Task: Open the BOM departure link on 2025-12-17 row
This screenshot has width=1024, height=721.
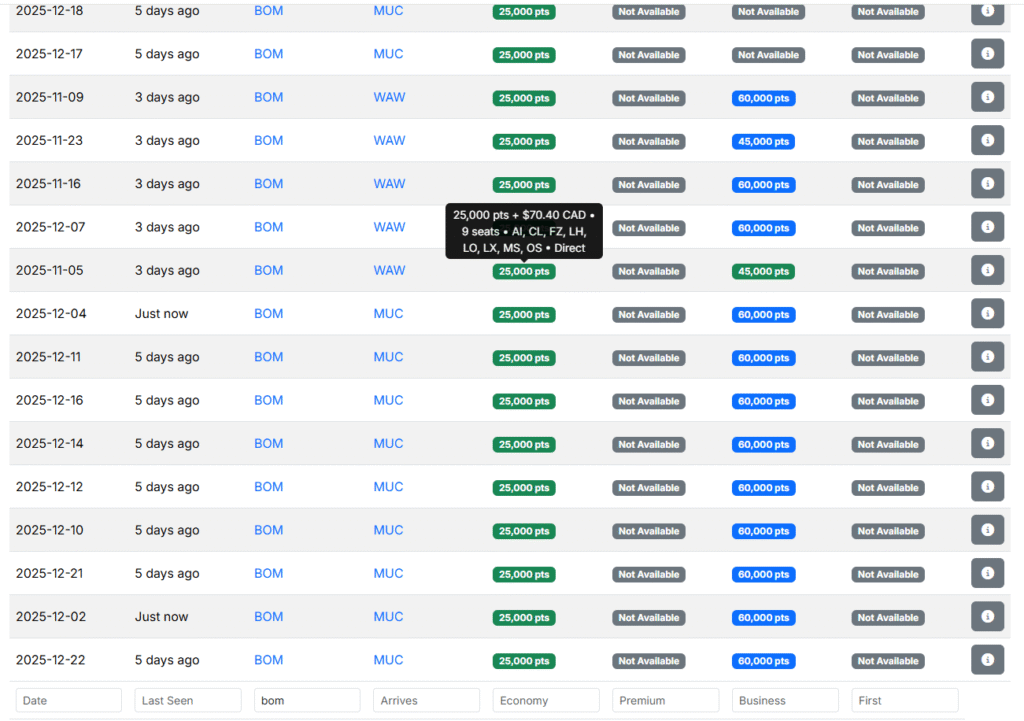Action: [x=268, y=54]
